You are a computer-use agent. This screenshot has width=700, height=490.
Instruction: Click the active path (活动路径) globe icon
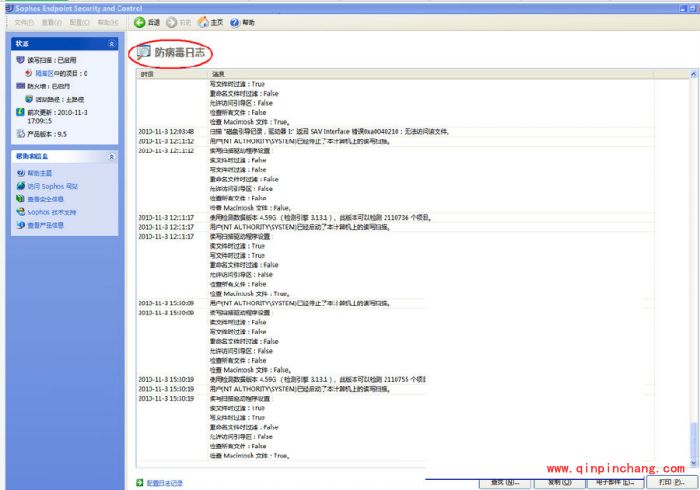pos(29,99)
